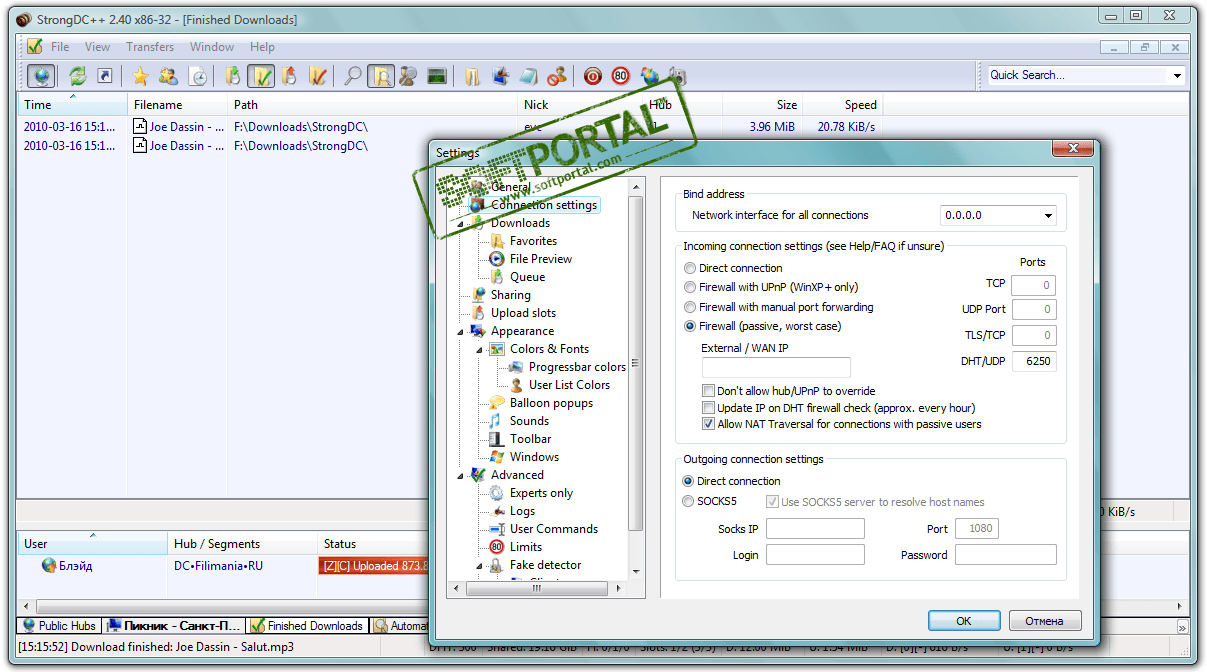Open the Finished Uploads toolbar icon

click(x=317, y=75)
